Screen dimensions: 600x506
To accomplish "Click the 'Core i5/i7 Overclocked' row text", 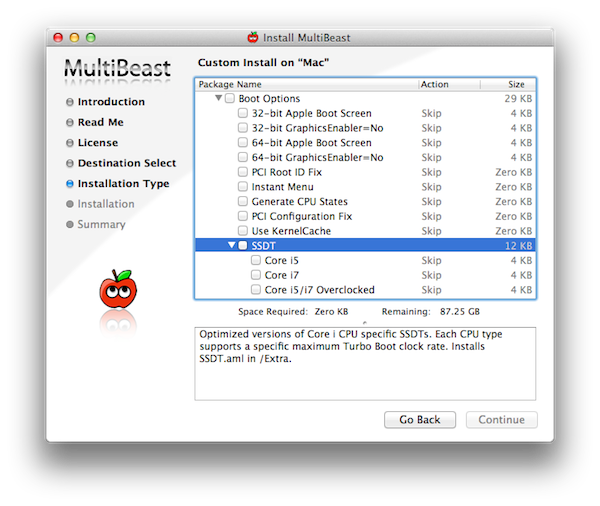I will (x=320, y=290).
